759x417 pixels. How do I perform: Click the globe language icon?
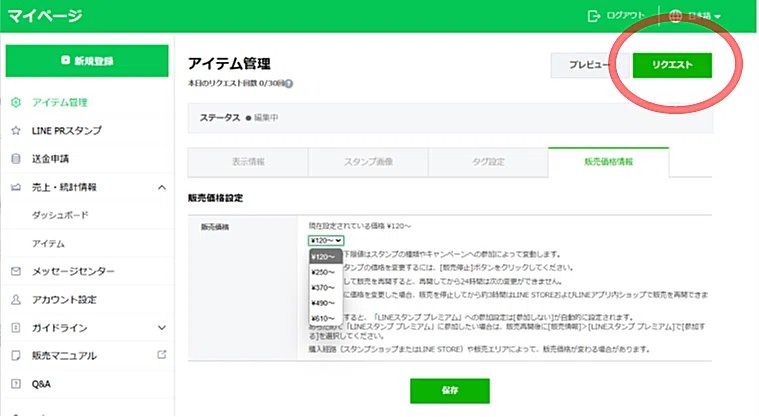675,16
